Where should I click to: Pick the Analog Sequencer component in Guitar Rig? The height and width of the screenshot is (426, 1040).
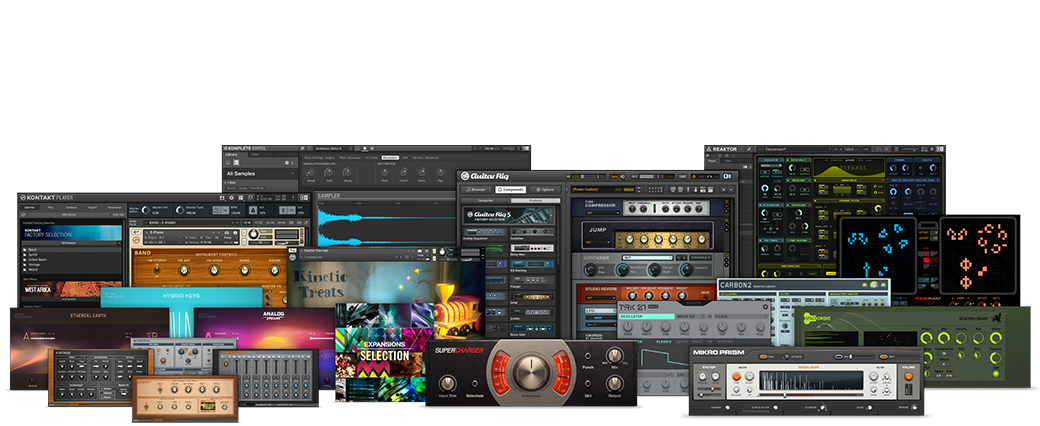485,236
